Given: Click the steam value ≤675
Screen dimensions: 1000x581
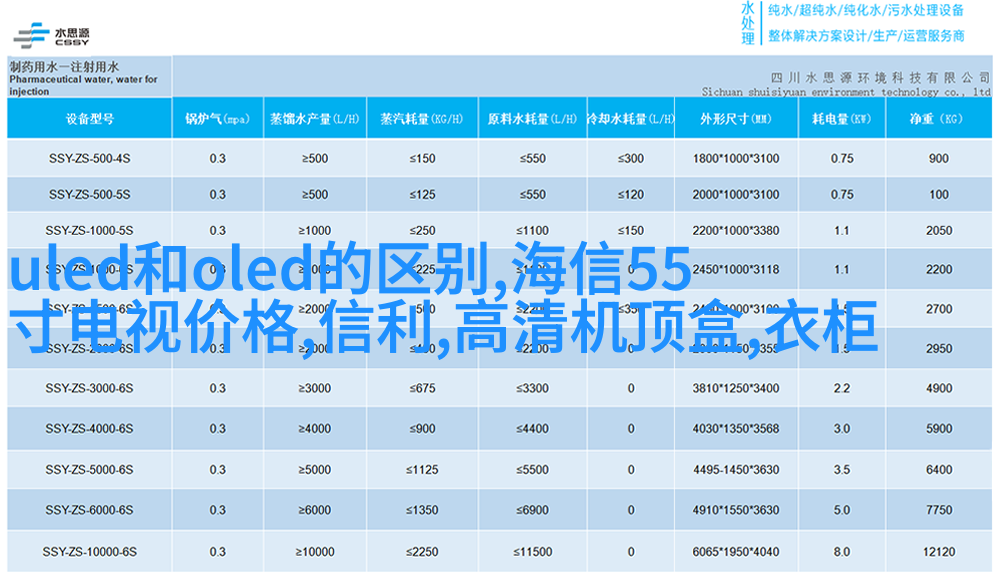Looking at the screenshot, I should click(422, 388).
